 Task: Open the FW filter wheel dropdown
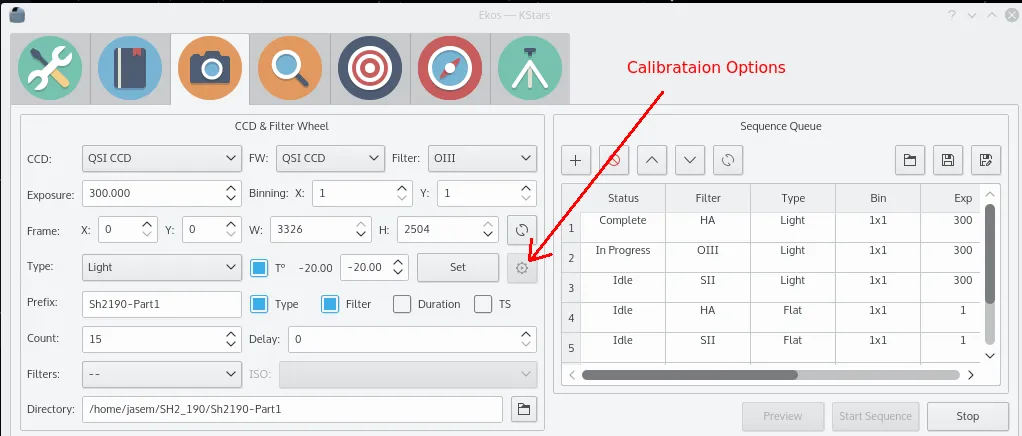click(330, 158)
